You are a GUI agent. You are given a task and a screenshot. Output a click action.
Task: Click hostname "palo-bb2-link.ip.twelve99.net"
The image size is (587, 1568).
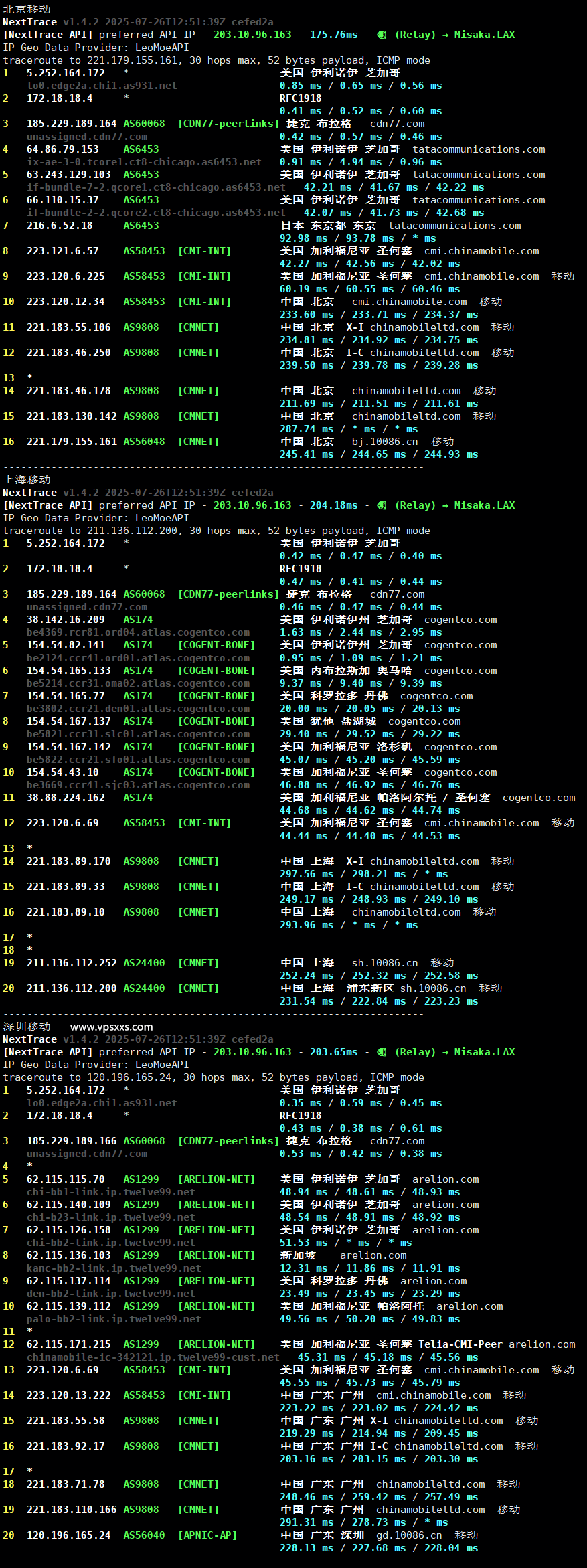(114, 1319)
